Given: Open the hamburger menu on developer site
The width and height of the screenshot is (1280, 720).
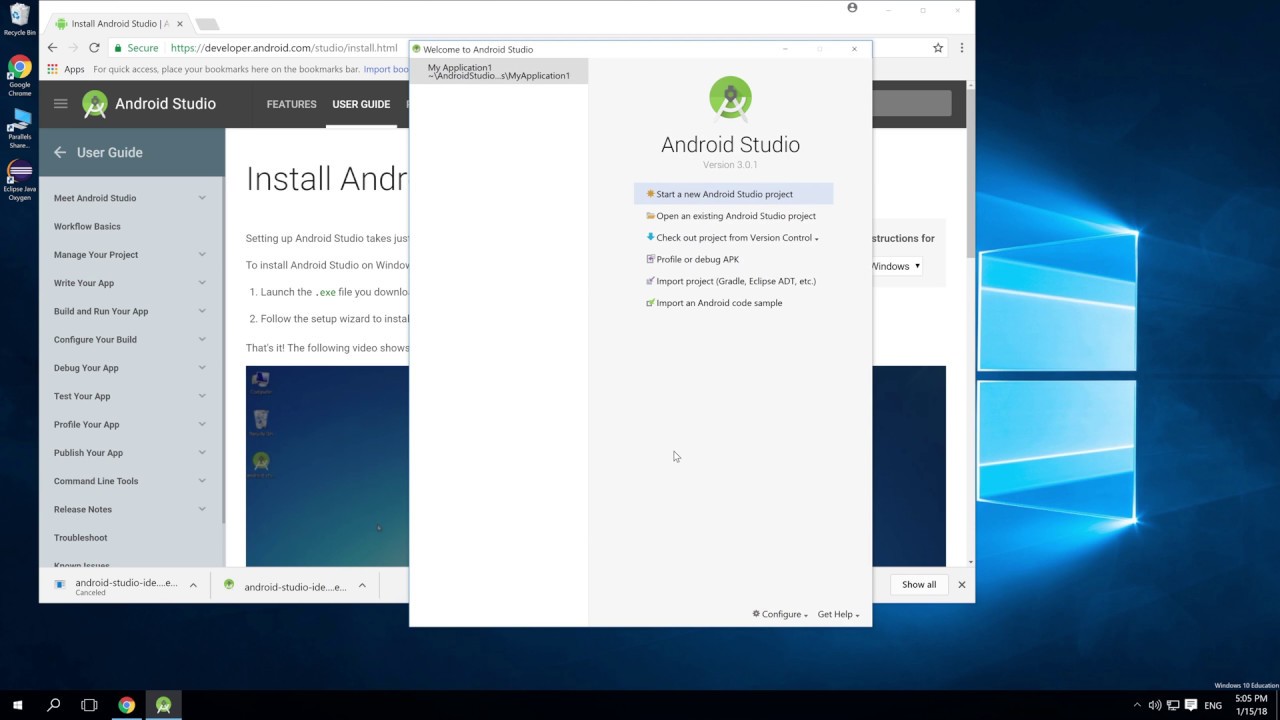Looking at the screenshot, I should [x=61, y=103].
